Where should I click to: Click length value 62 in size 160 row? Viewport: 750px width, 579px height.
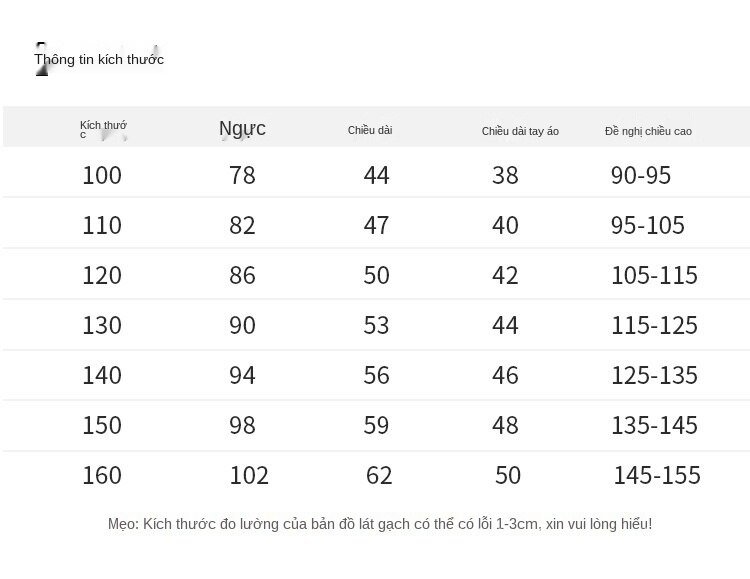coord(379,476)
